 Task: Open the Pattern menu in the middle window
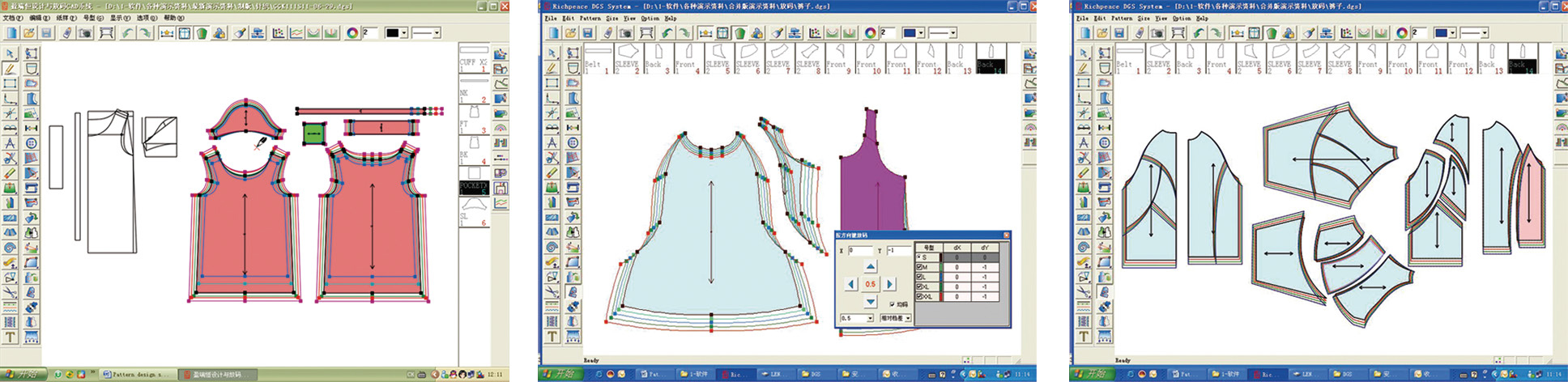590,18
